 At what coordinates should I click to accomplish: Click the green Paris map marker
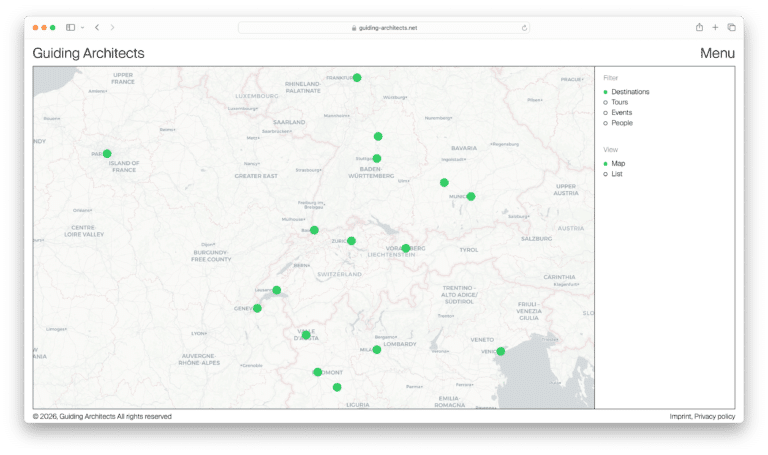pos(107,154)
